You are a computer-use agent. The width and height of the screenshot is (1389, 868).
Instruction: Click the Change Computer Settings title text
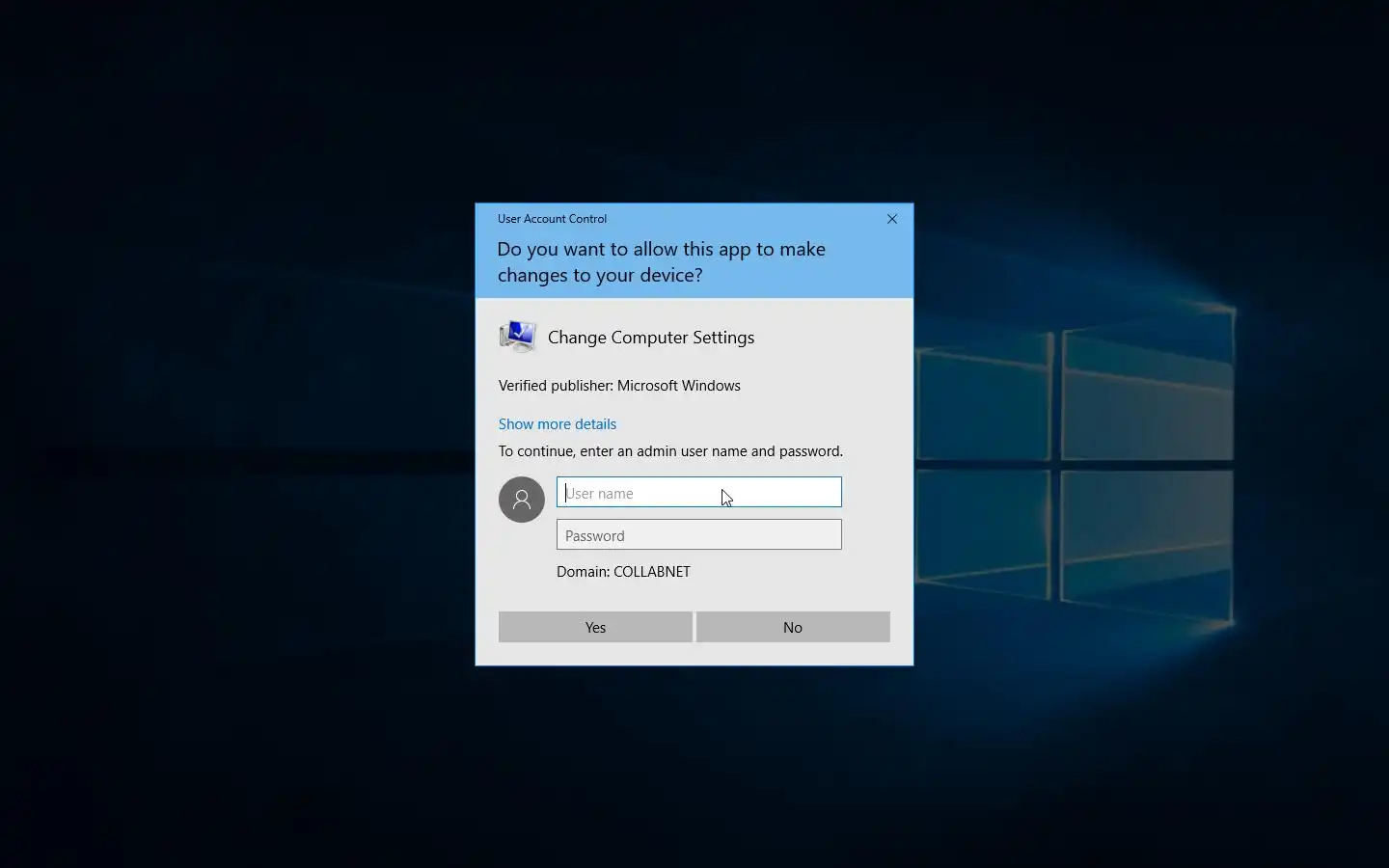pyautogui.click(x=651, y=338)
